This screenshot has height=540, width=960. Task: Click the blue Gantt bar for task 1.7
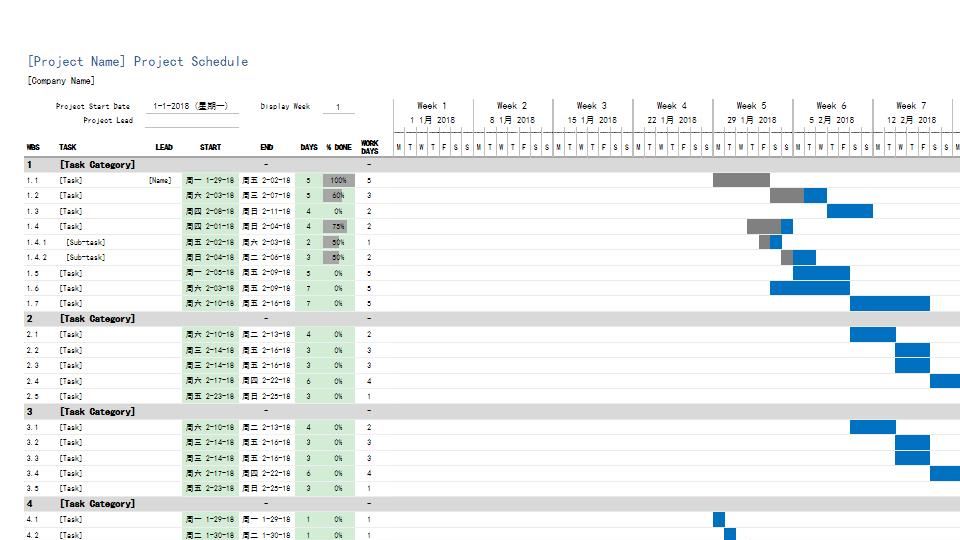(890, 304)
